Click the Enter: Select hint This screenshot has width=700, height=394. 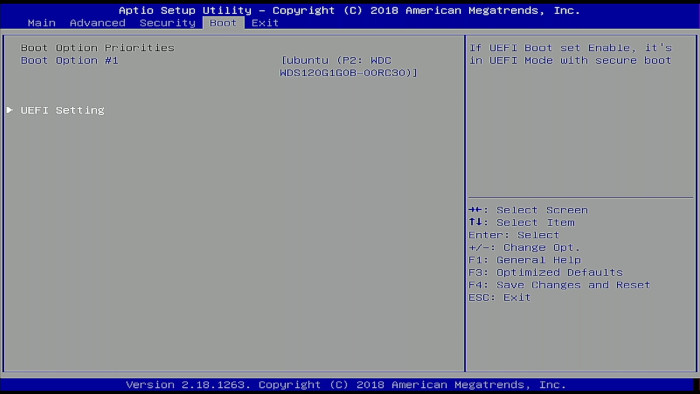514,235
